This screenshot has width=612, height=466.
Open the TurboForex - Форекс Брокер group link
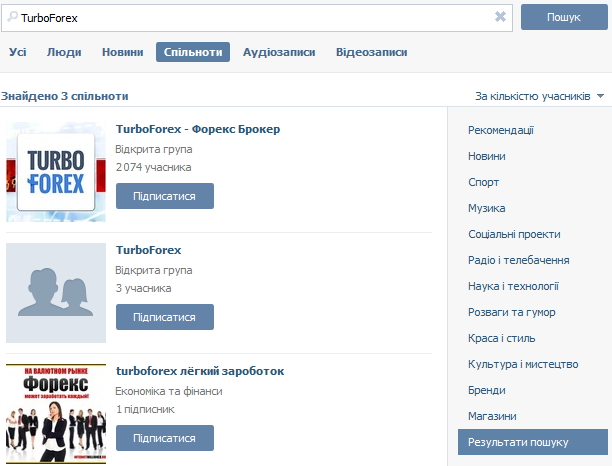198,129
